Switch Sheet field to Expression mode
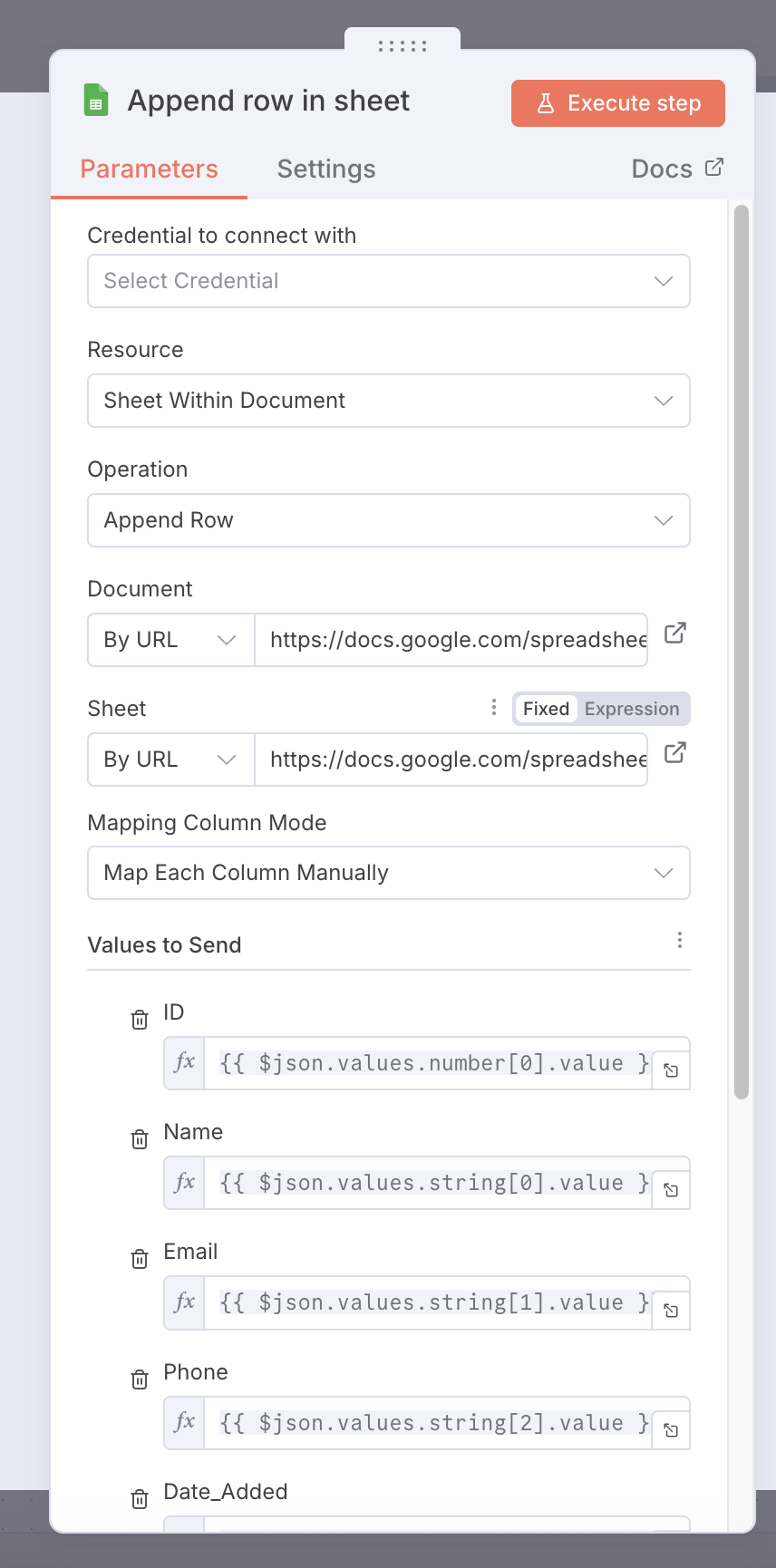Viewport: 776px width, 1568px height. pos(631,709)
